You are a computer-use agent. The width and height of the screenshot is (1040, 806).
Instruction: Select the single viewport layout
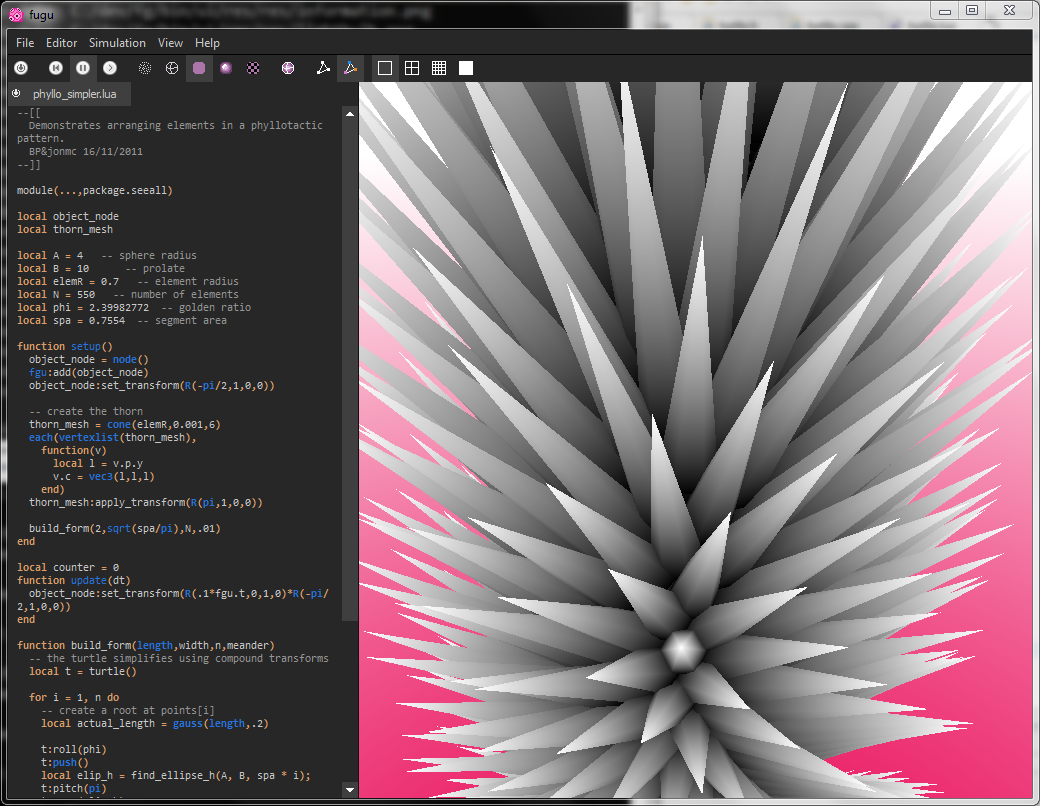384,68
